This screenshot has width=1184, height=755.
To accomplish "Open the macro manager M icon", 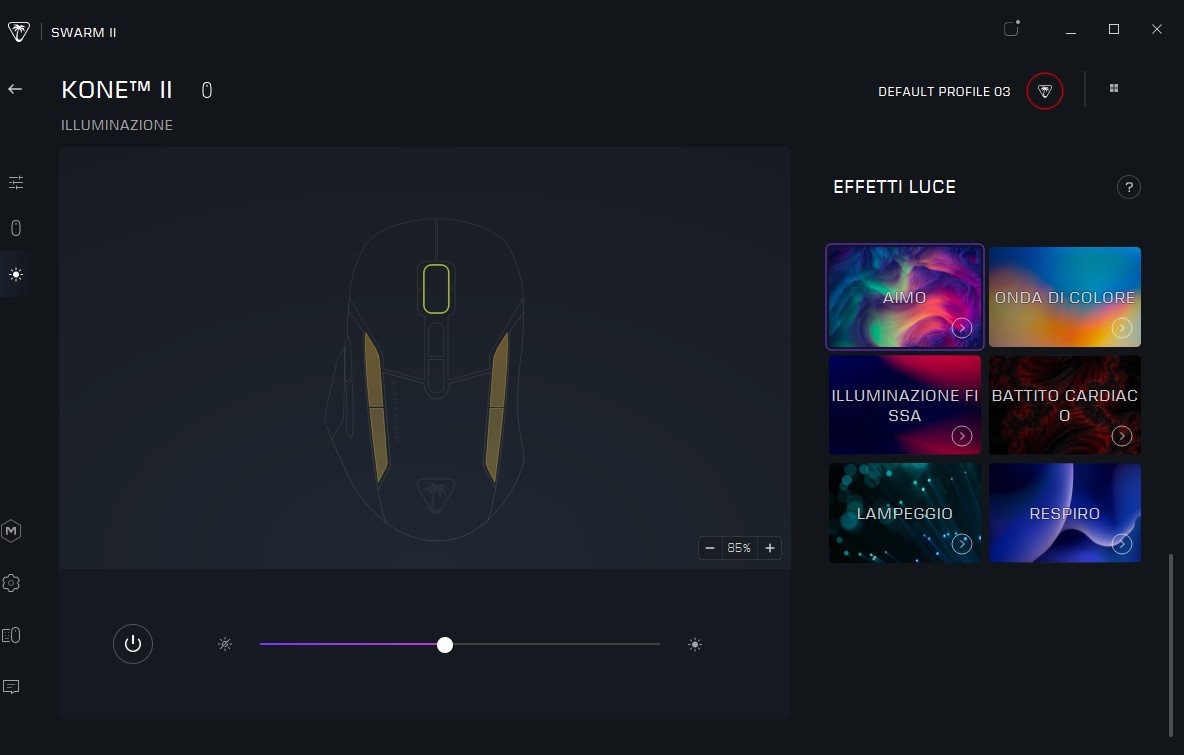I will coord(12,531).
